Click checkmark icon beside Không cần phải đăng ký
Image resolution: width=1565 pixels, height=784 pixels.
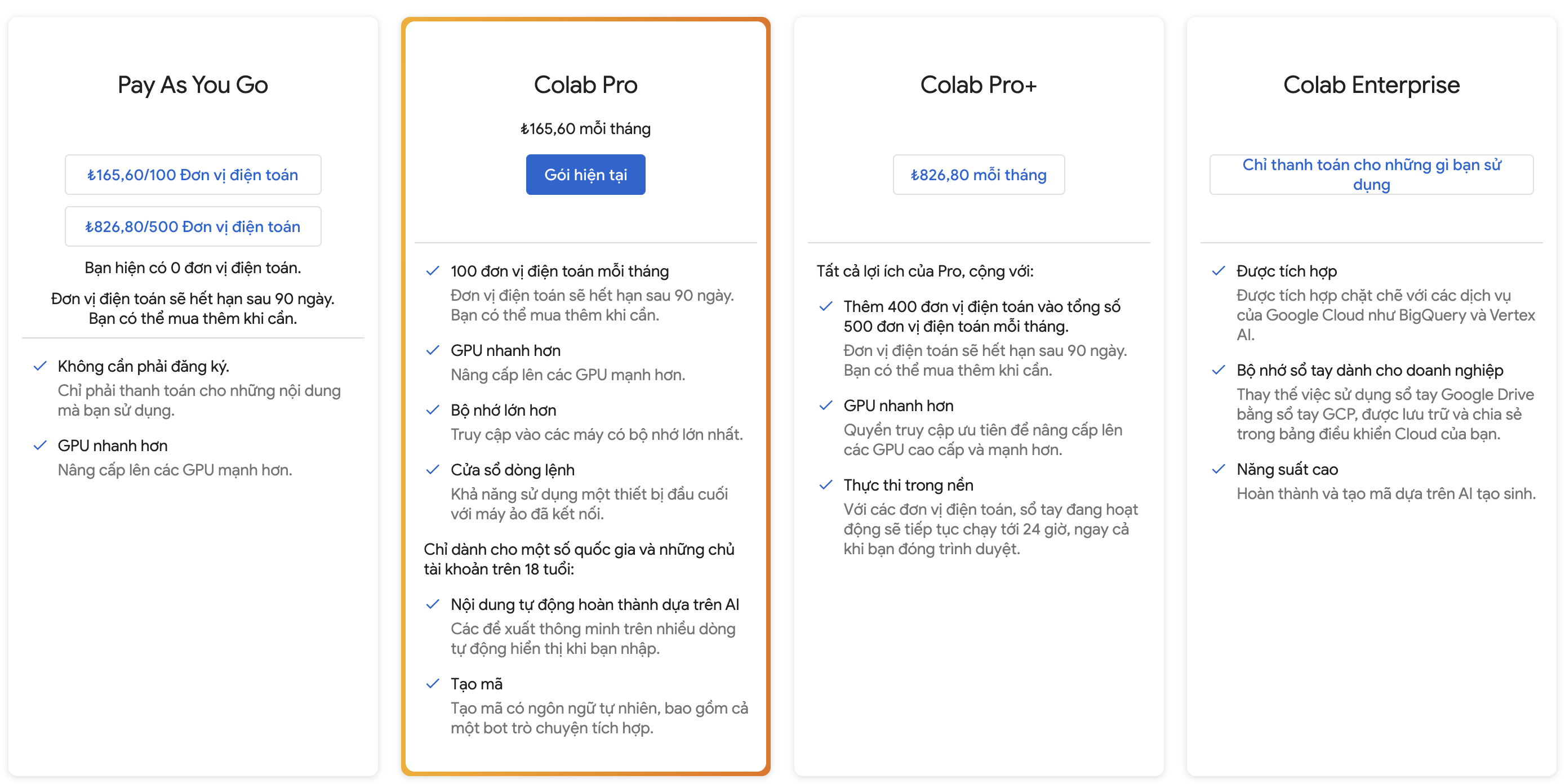[40, 366]
